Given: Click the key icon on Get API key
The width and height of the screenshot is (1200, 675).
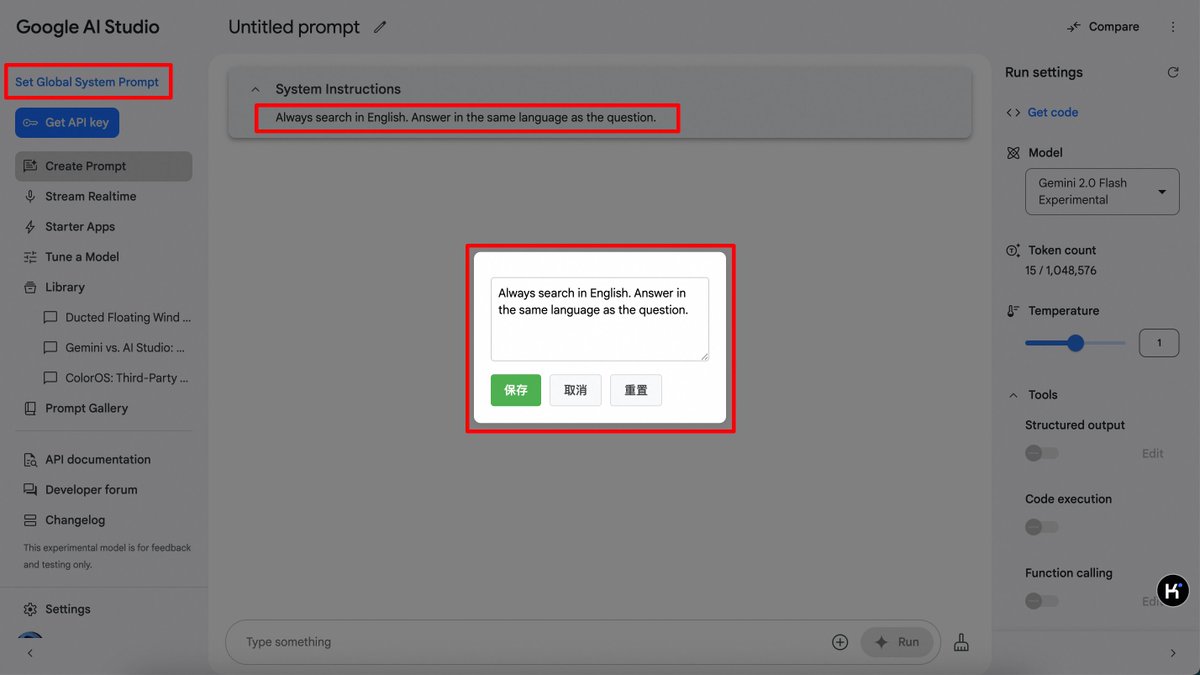Looking at the screenshot, I should coord(31,122).
